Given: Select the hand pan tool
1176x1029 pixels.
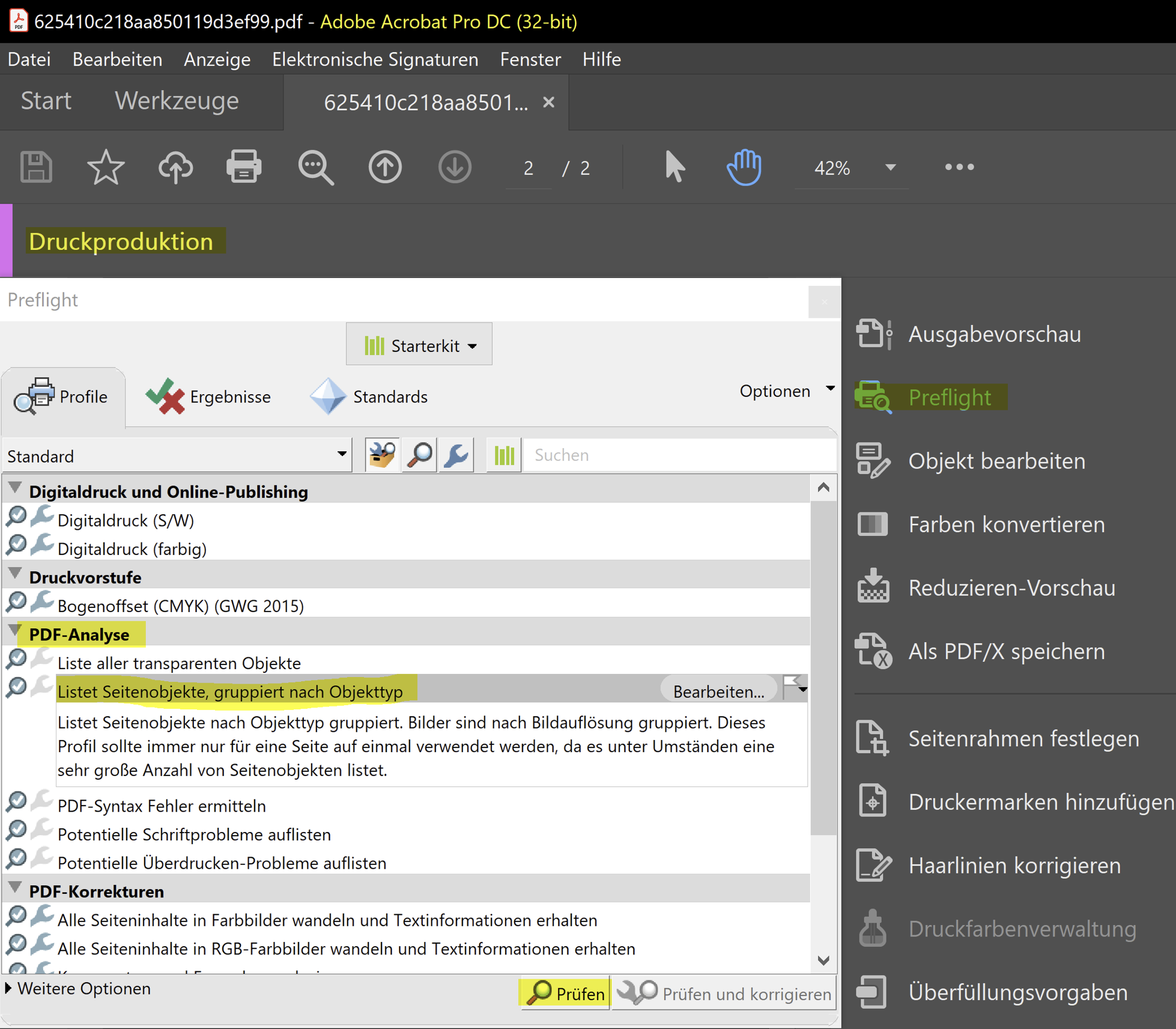Looking at the screenshot, I should click(x=744, y=167).
